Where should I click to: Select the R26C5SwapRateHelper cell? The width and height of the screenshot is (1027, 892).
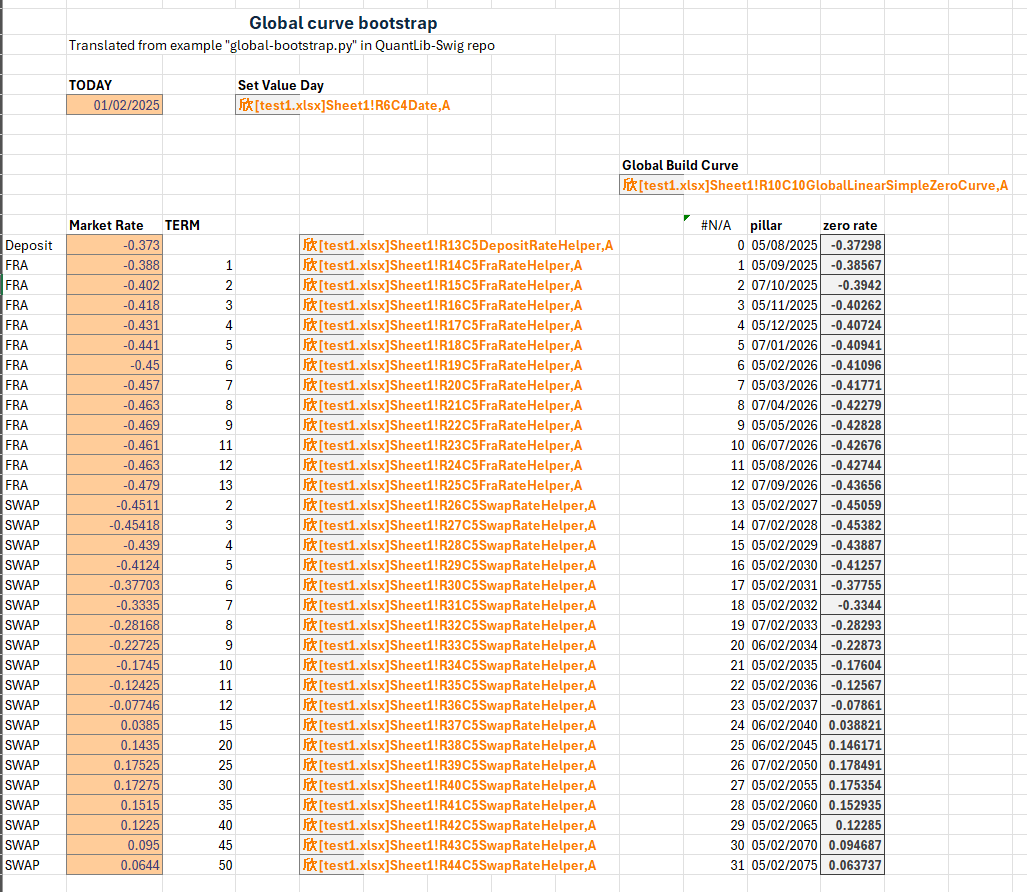click(x=449, y=505)
